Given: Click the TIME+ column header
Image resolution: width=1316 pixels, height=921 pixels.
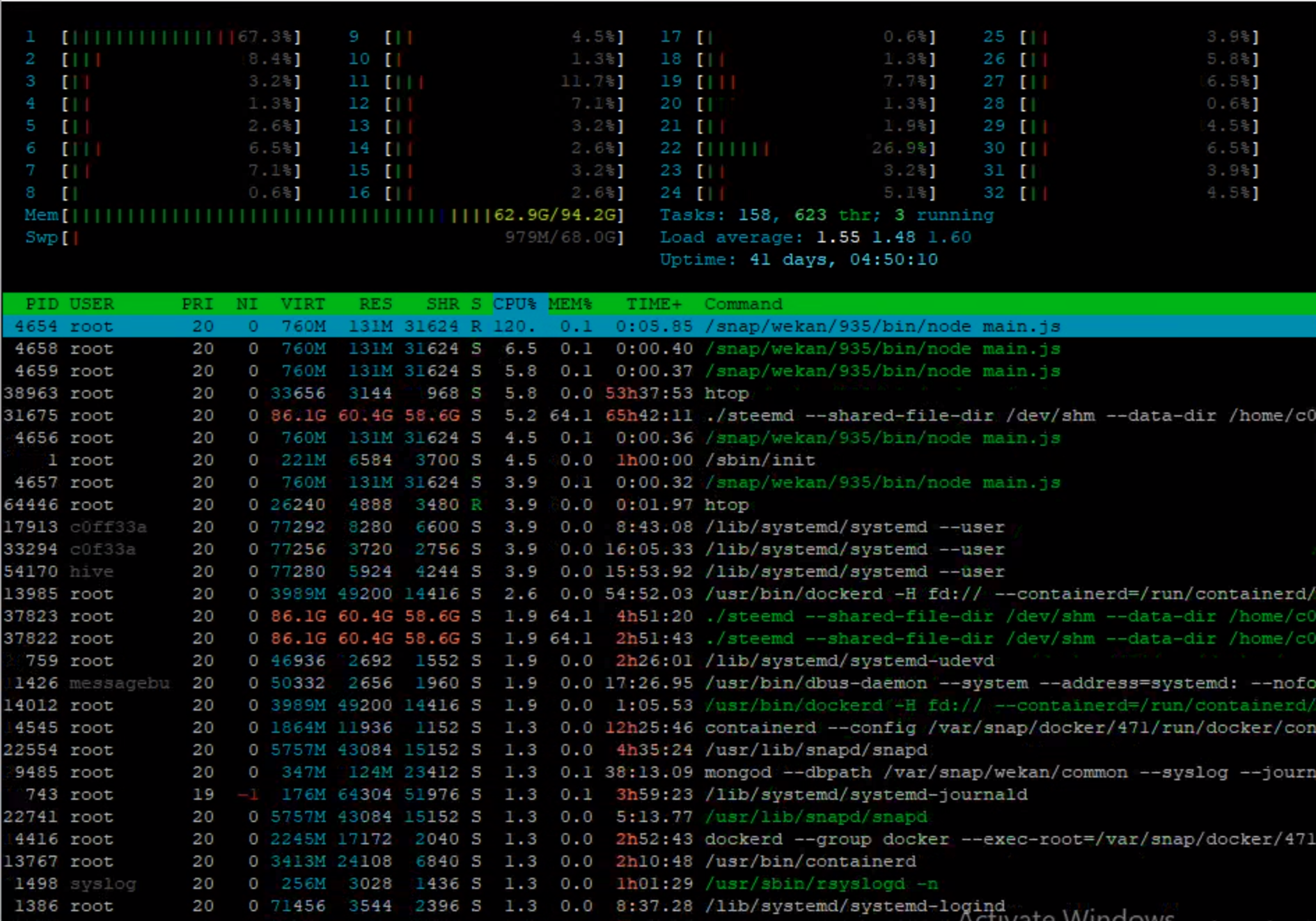Looking at the screenshot, I should pyautogui.click(x=654, y=304).
